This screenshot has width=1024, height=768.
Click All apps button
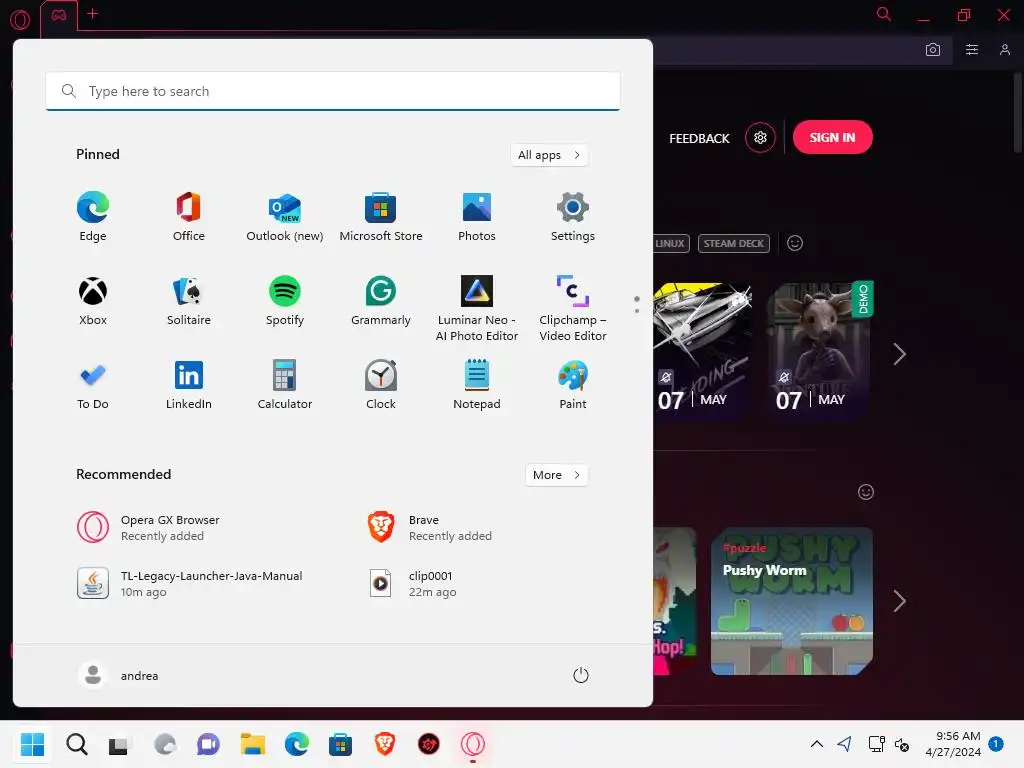[549, 155]
